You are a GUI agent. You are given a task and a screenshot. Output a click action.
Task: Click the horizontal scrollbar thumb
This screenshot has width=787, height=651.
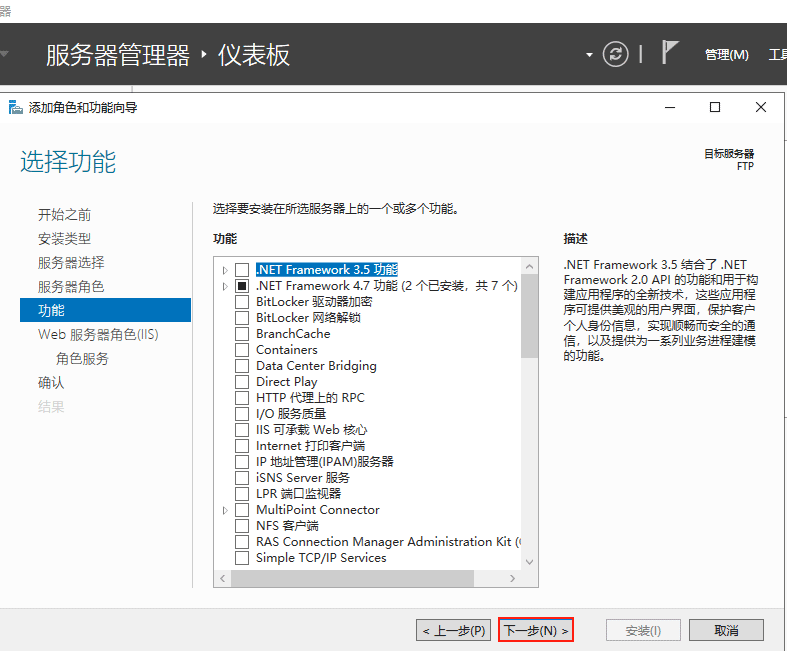352,578
